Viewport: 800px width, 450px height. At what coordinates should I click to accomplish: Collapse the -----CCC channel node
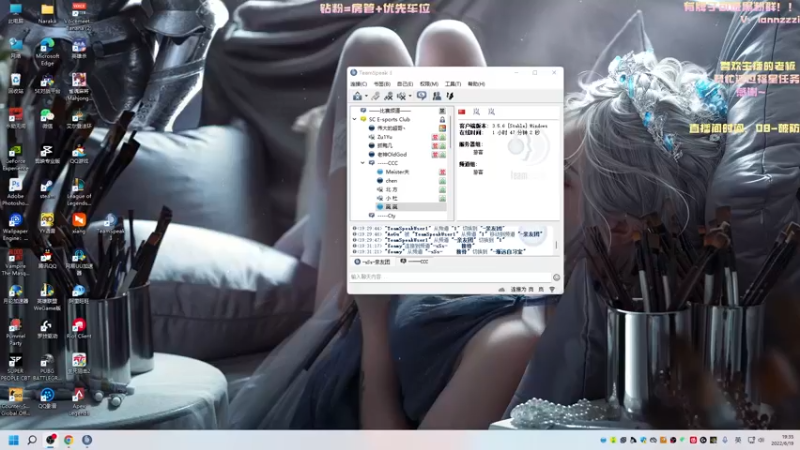[363, 163]
